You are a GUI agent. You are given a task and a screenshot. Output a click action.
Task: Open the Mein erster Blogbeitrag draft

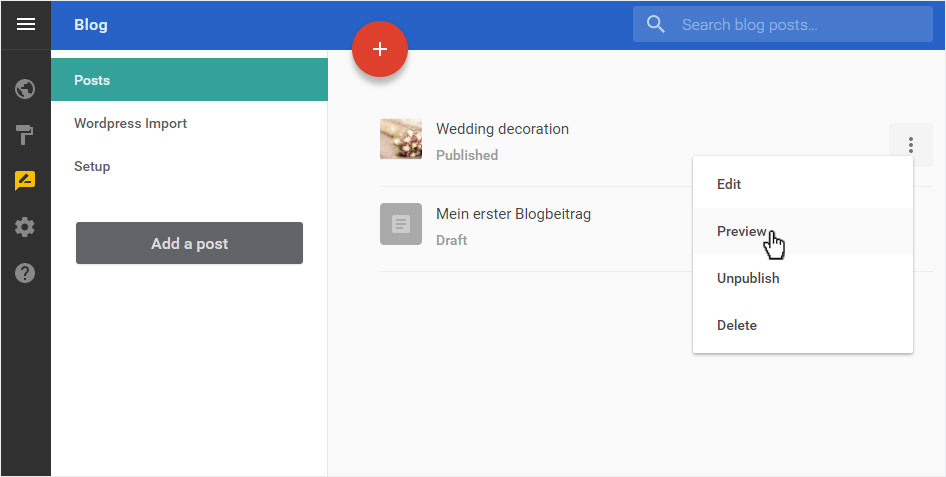pos(513,214)
